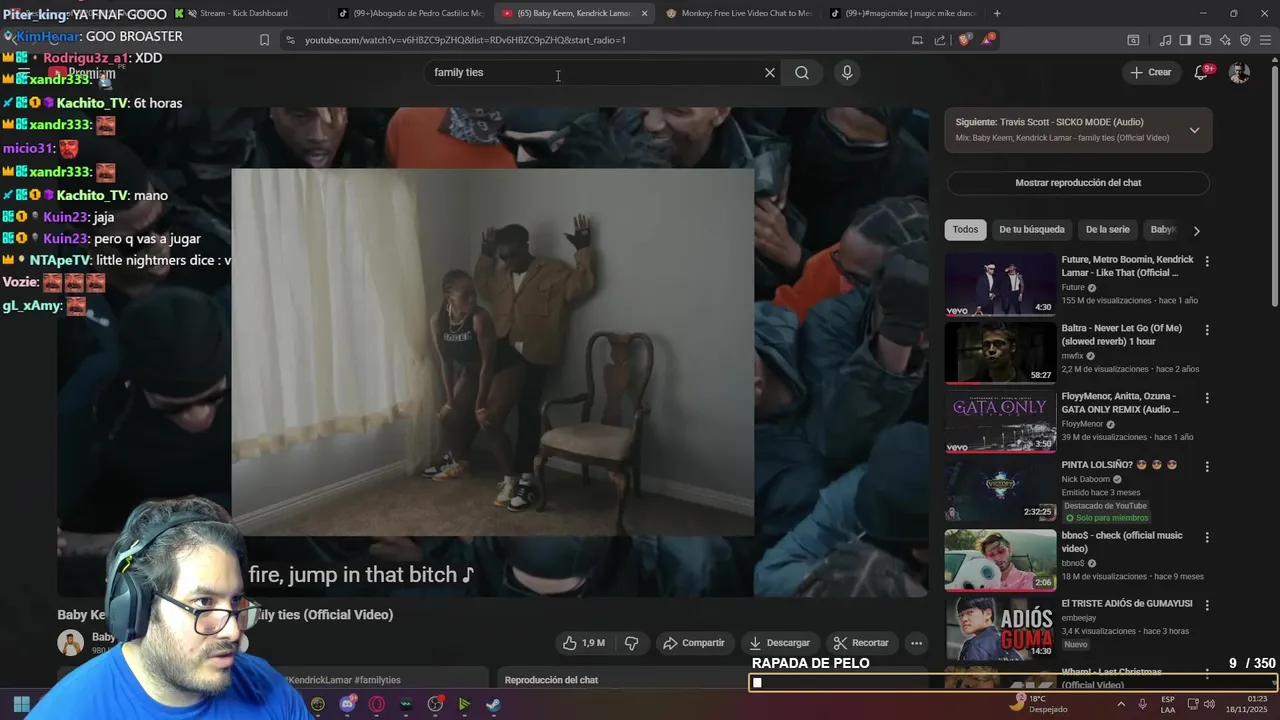Click the music note playlist toolbar icon
Image resolution: width=1280 pixels, height=720 pixels.
(1165, 40)
